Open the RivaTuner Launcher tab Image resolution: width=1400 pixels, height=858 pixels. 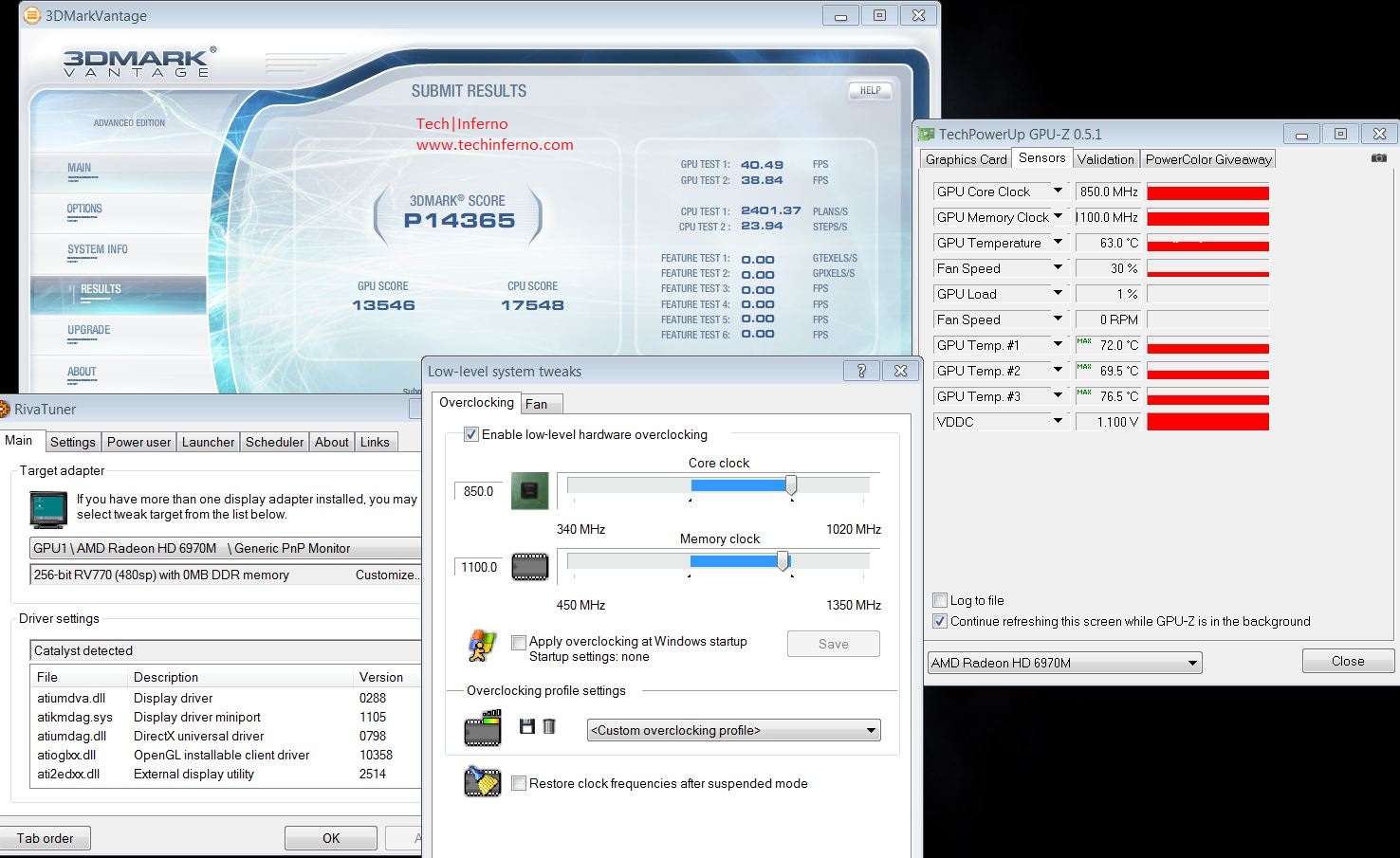pos(208,442)
